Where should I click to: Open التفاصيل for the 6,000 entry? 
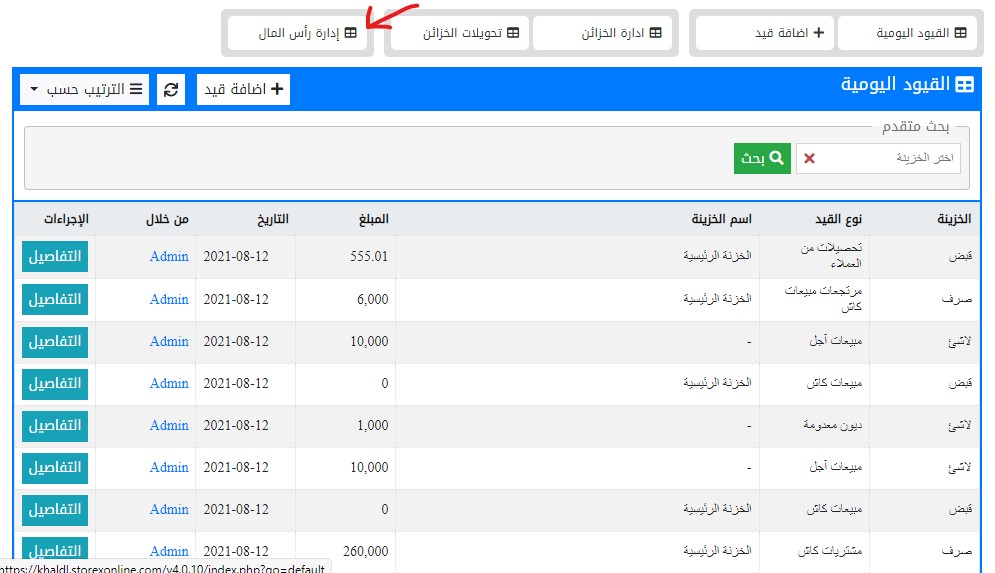pos(55,300)
